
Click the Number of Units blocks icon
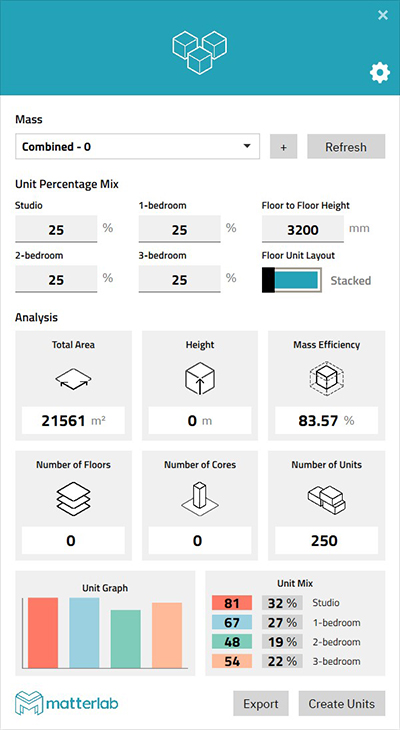pyautogui.click(x=326, y=500)
